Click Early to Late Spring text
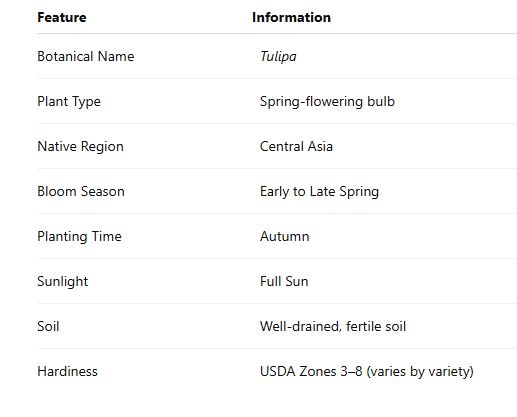The image size is (517, 417). tap(319, 191)
